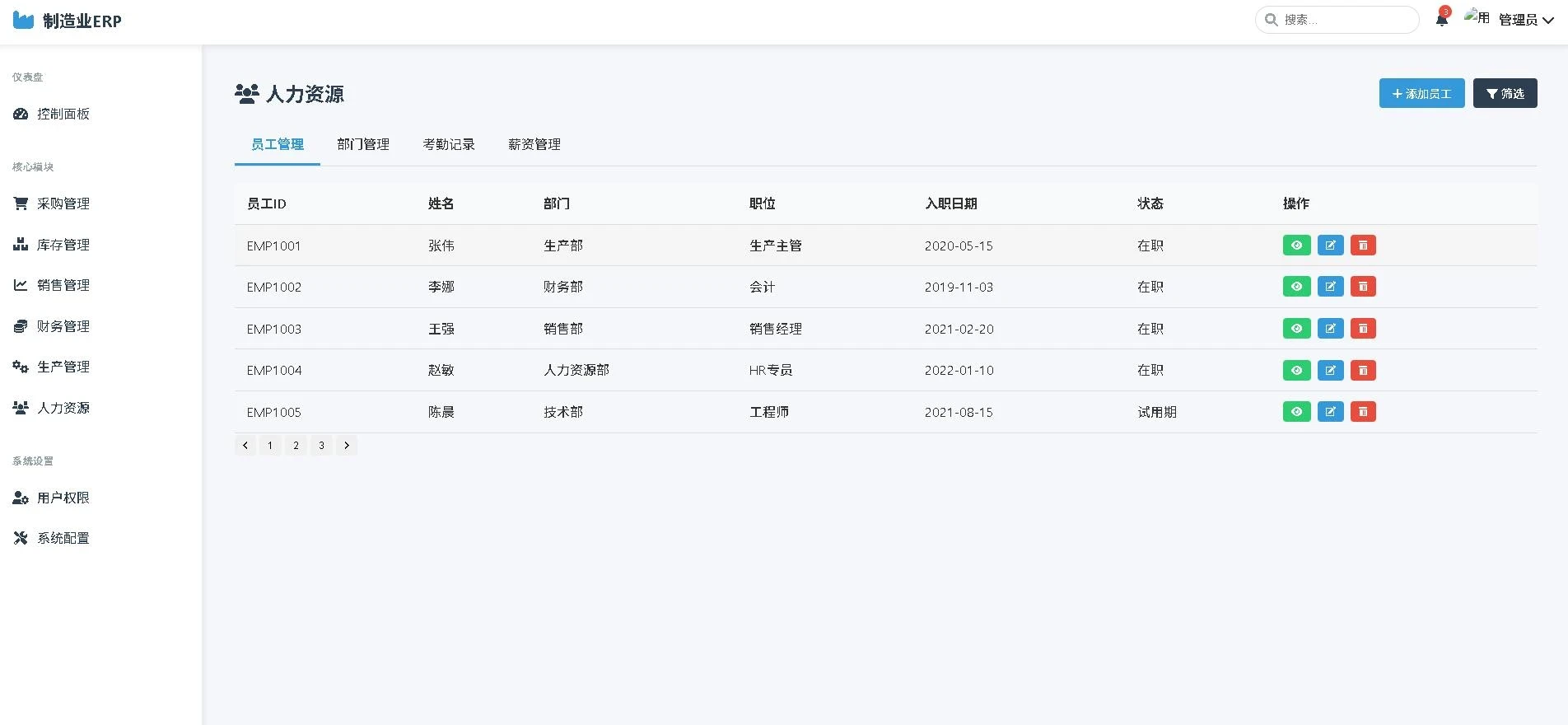The image size is (1568, 725).
Task: Click the edit icon for 王强
Action: [1330, 329]
